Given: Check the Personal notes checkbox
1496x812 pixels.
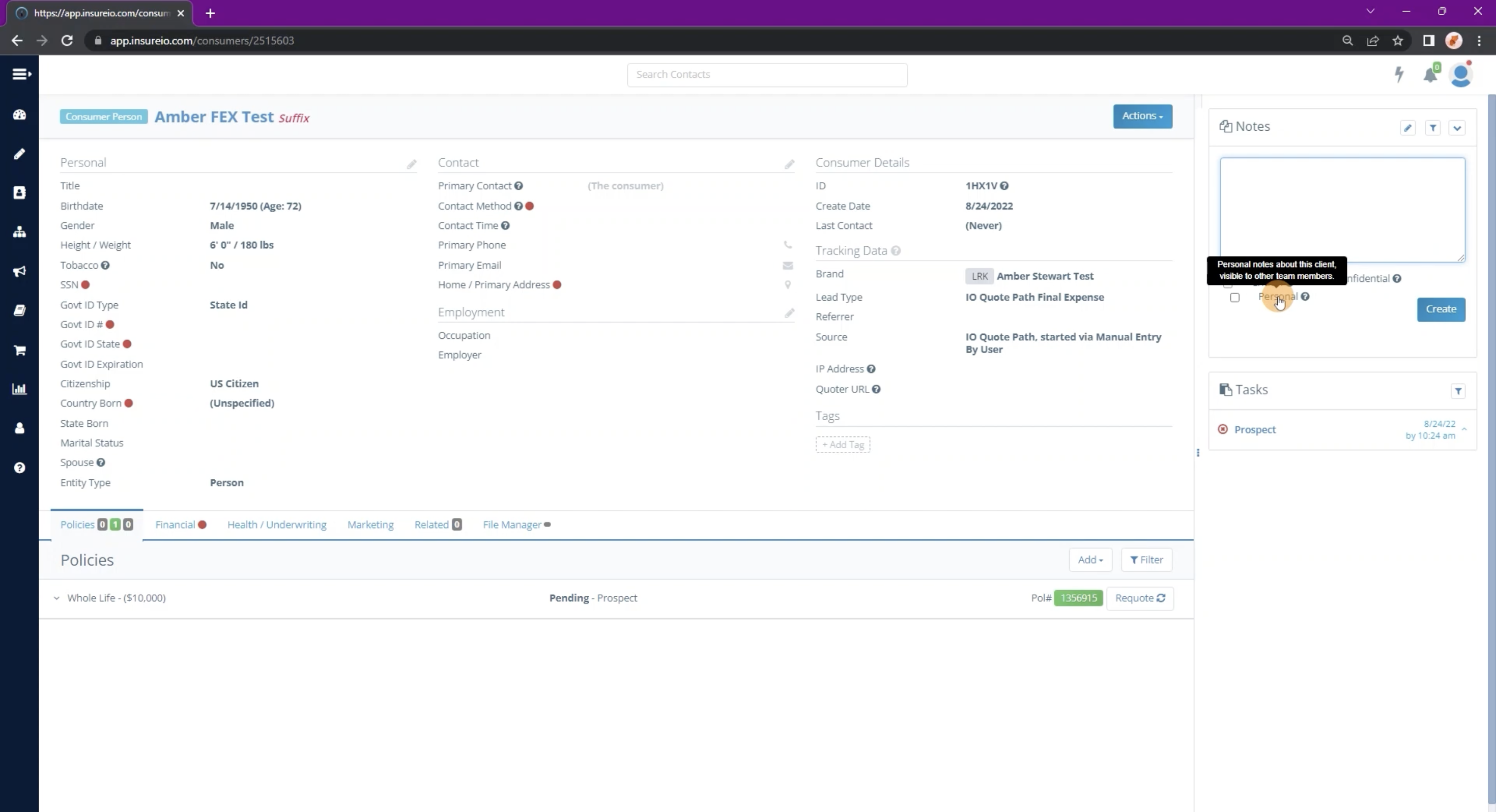Looking at the screenshot, I should (x=1234, y=298).
